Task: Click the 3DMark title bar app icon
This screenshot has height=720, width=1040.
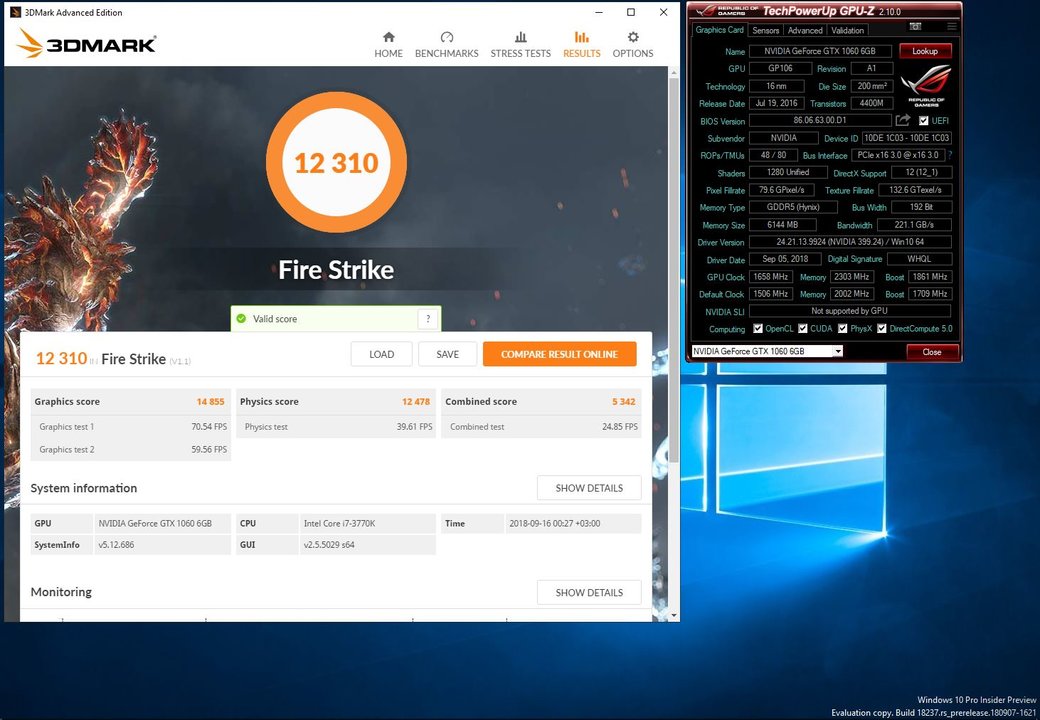Action: [15, 12]
